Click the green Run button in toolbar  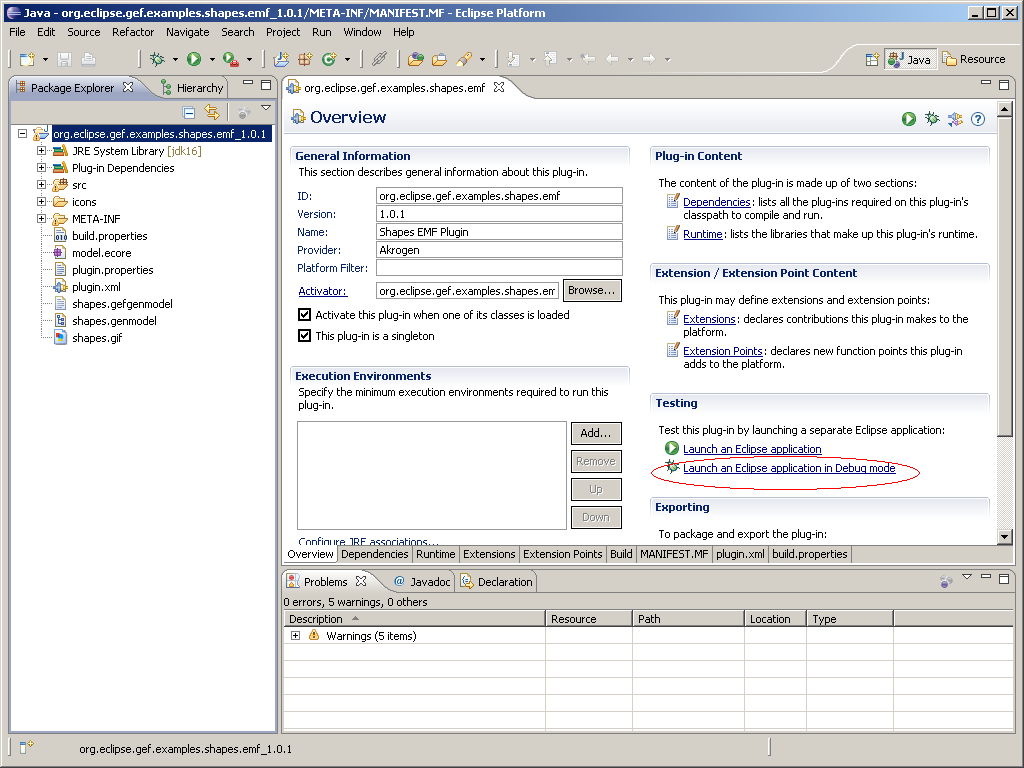(x=194, y=60)
